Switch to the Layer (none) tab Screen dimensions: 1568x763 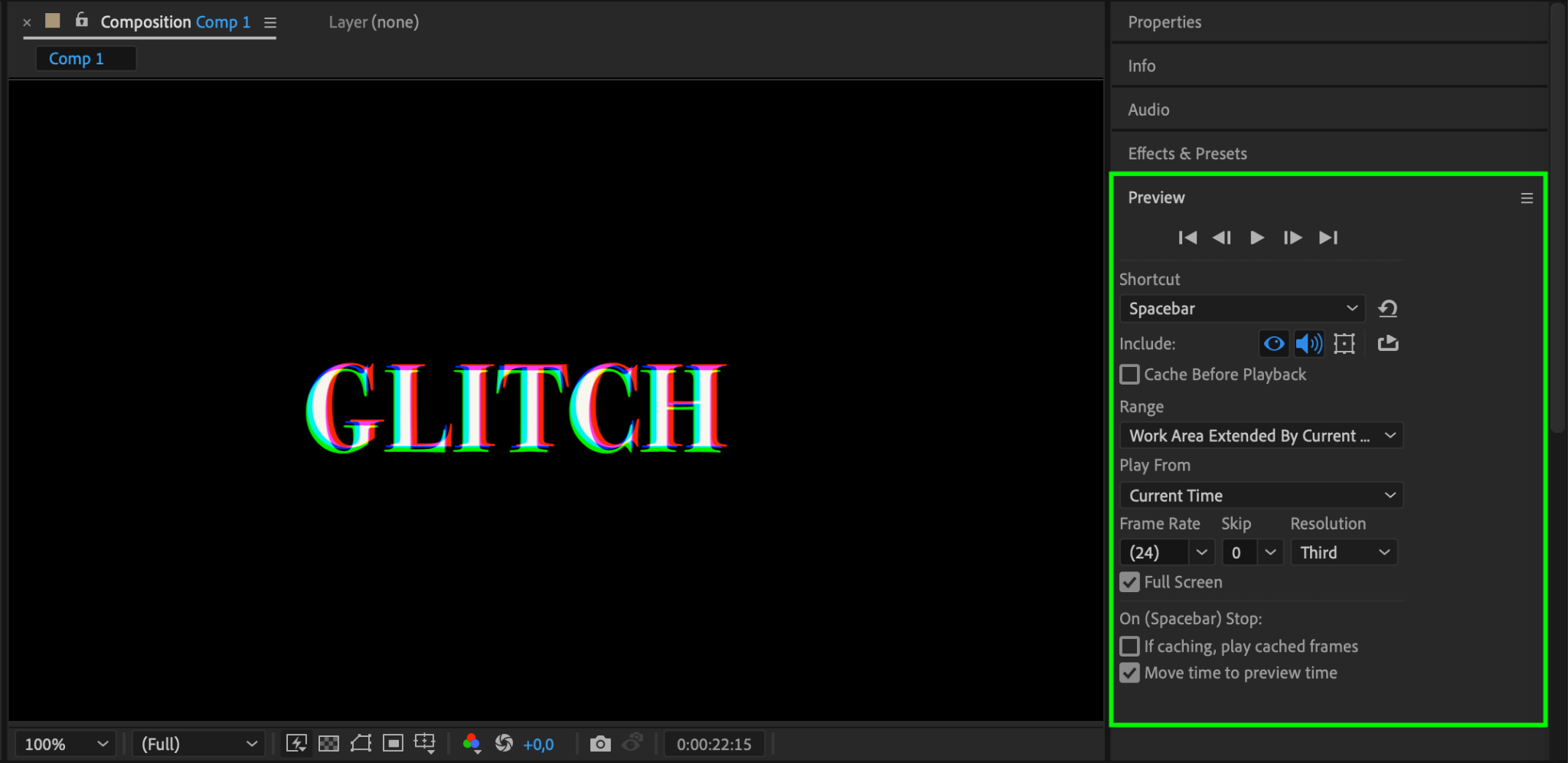[374, 22]
